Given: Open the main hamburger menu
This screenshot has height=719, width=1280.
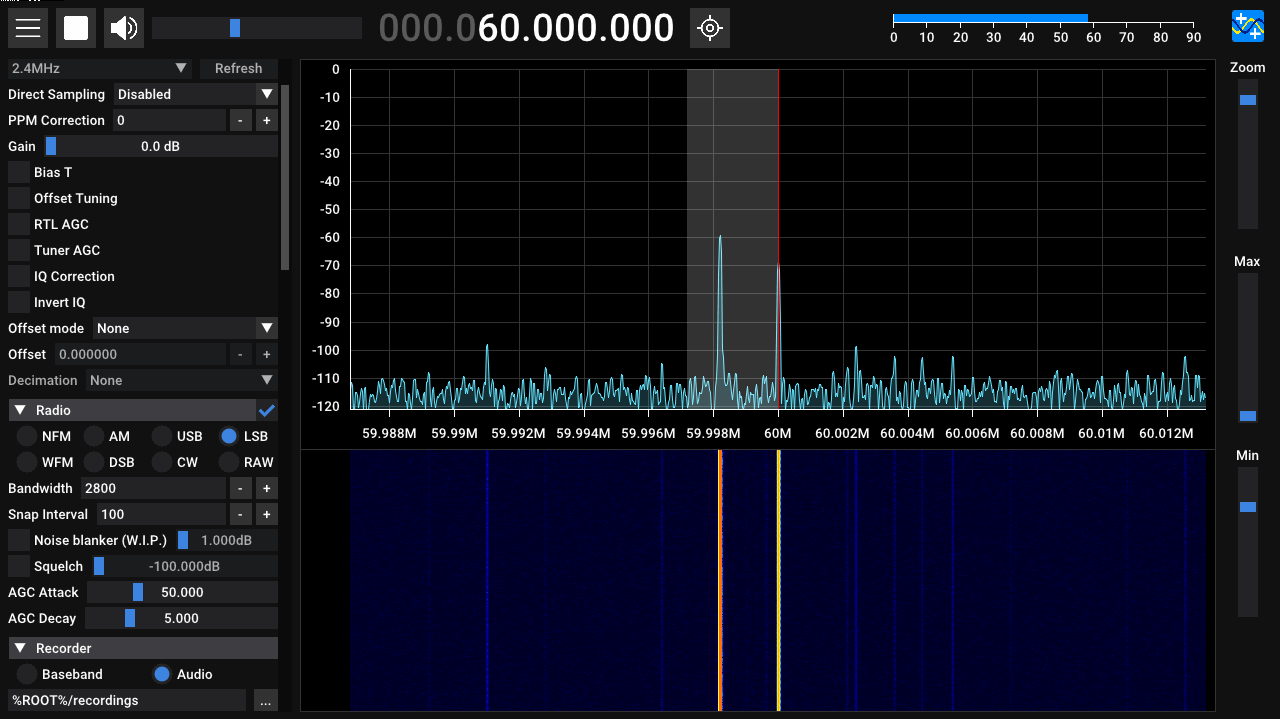Looking at the screenshot, I should (x=27, y=27).
